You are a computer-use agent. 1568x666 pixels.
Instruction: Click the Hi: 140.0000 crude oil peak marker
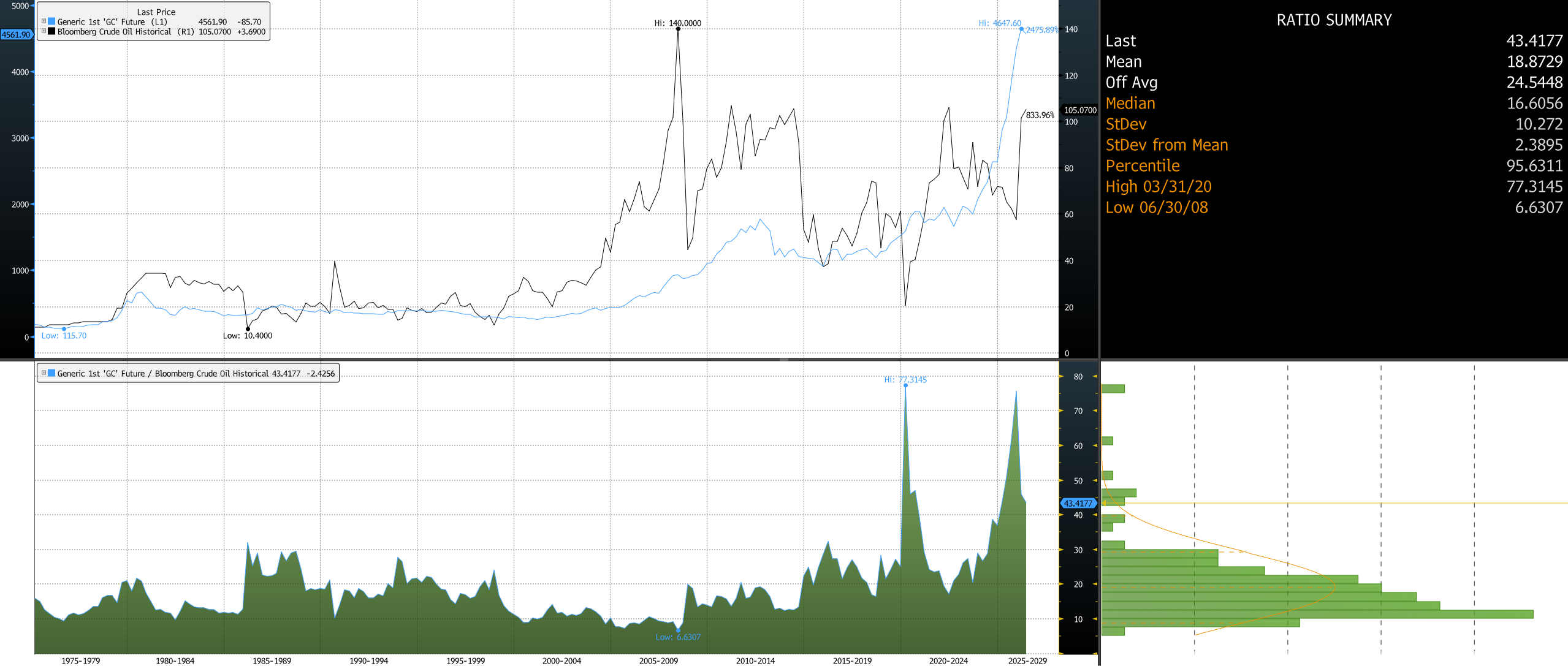point(678,29)
